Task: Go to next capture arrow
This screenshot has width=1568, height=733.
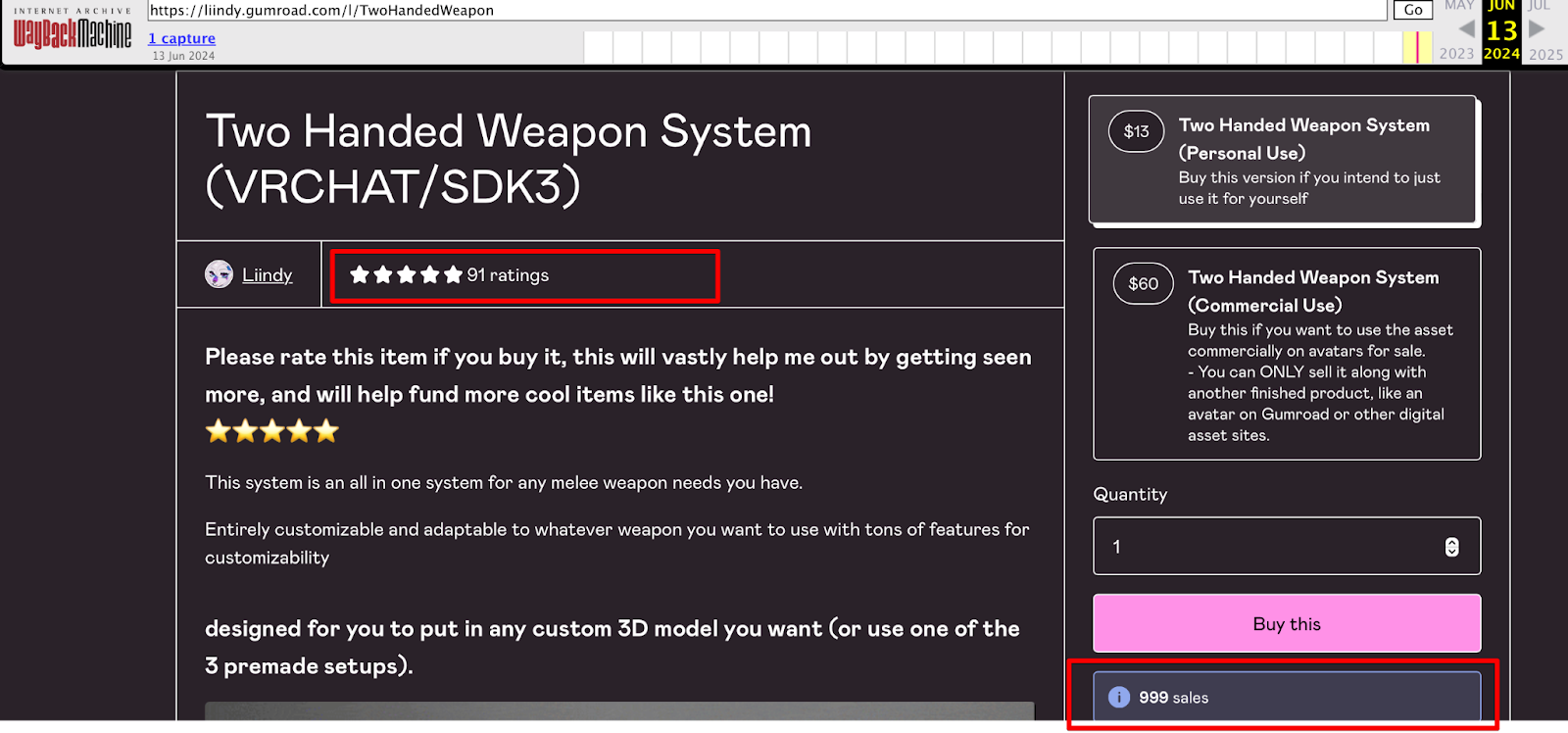Action: click(1537, 29)
